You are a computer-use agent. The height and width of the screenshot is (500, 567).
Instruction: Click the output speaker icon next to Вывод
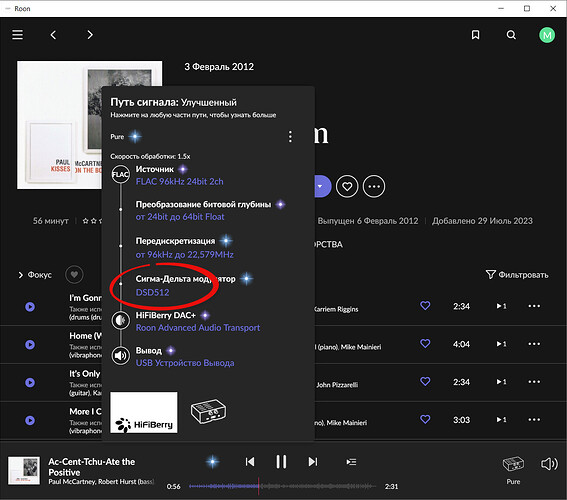[120, 356]
